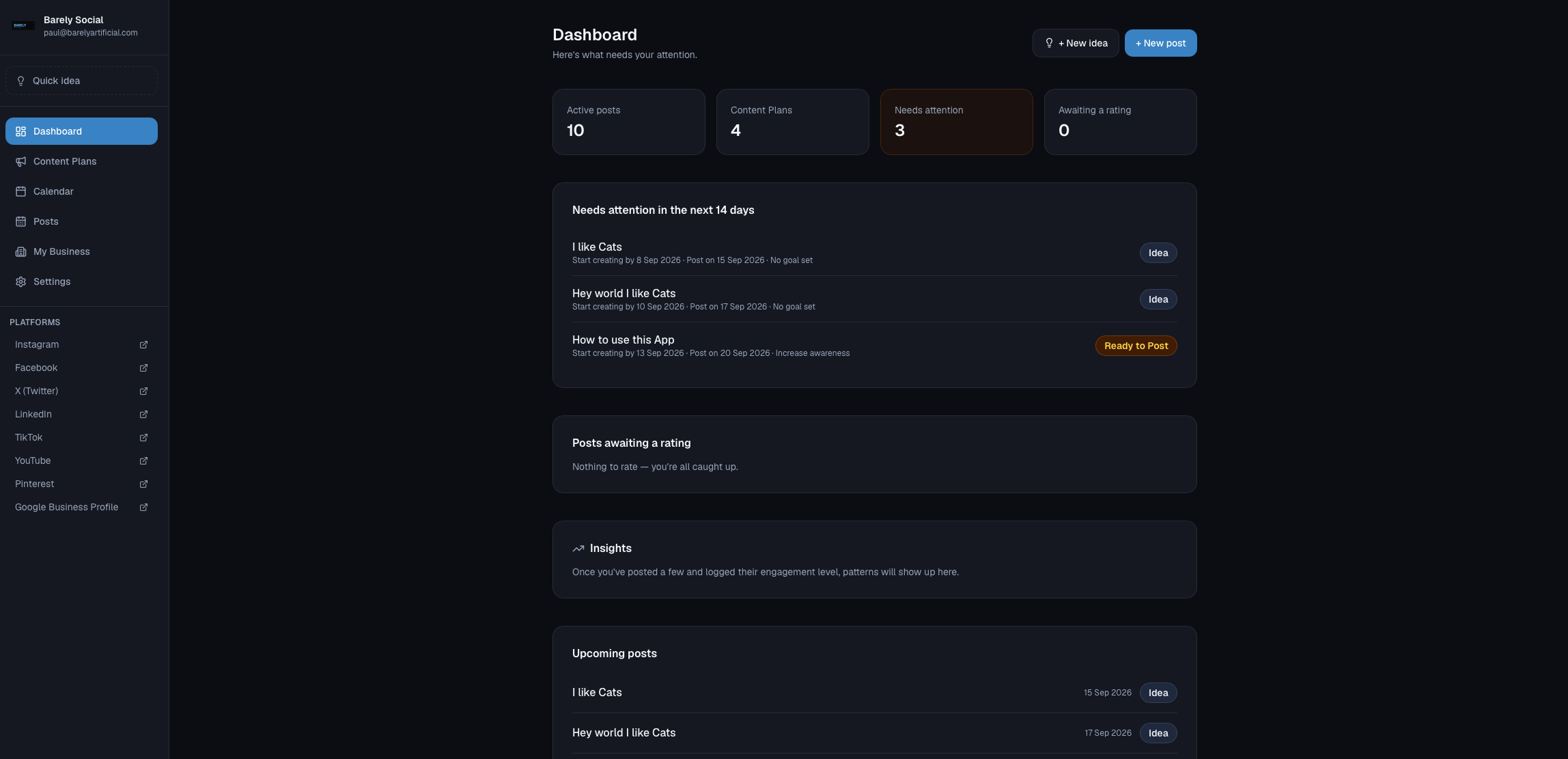This screenshot has height=759, width=1568.
Task: Open the Quick idea input box
Action: pos(81,81)
